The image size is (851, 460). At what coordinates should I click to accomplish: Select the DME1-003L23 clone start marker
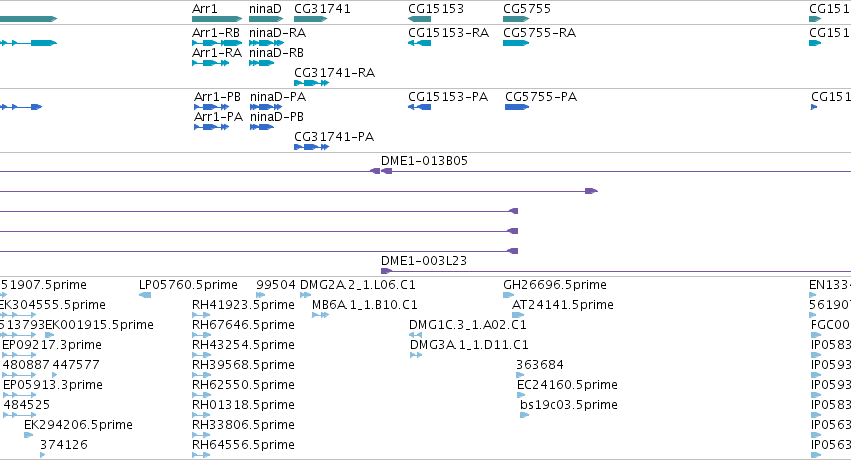[x=386, y=271]
